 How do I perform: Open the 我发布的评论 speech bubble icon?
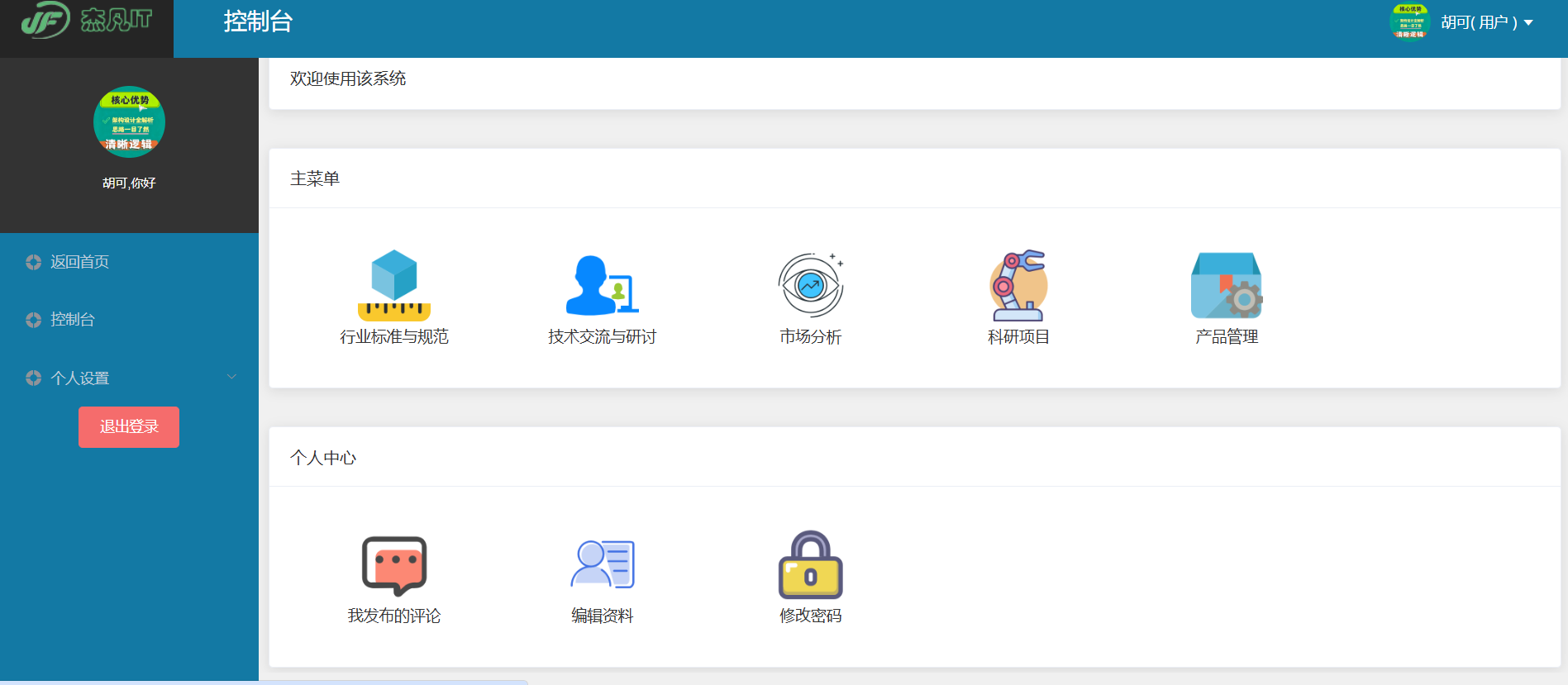click(x=394, y=566)
